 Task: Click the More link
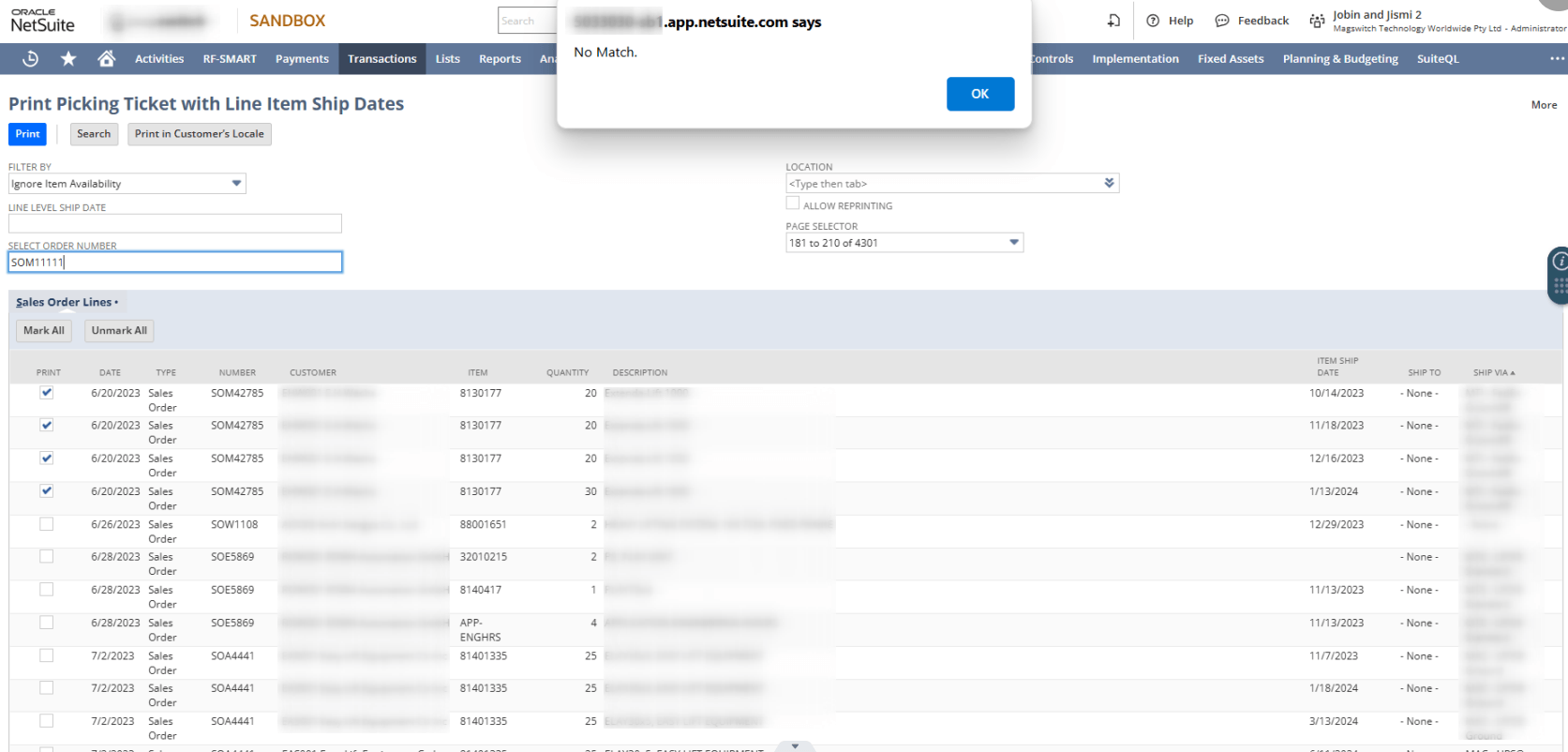1544,105
